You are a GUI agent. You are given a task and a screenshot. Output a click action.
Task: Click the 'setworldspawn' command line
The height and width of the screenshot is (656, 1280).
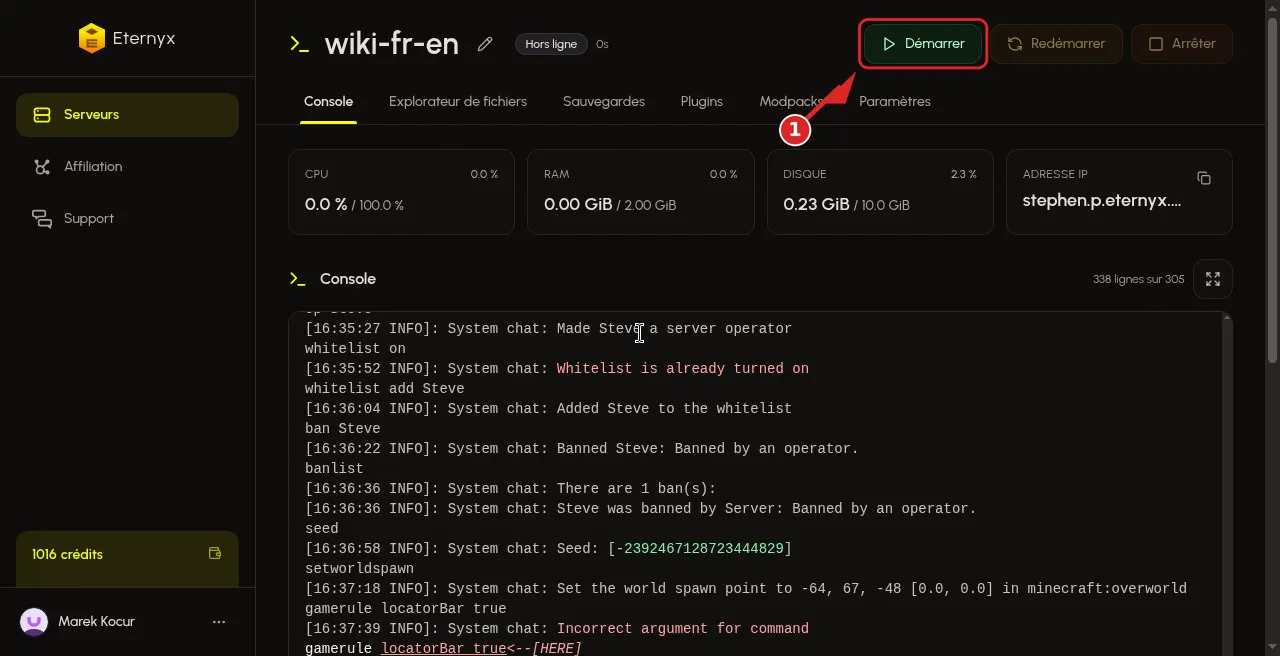(359, 569)
